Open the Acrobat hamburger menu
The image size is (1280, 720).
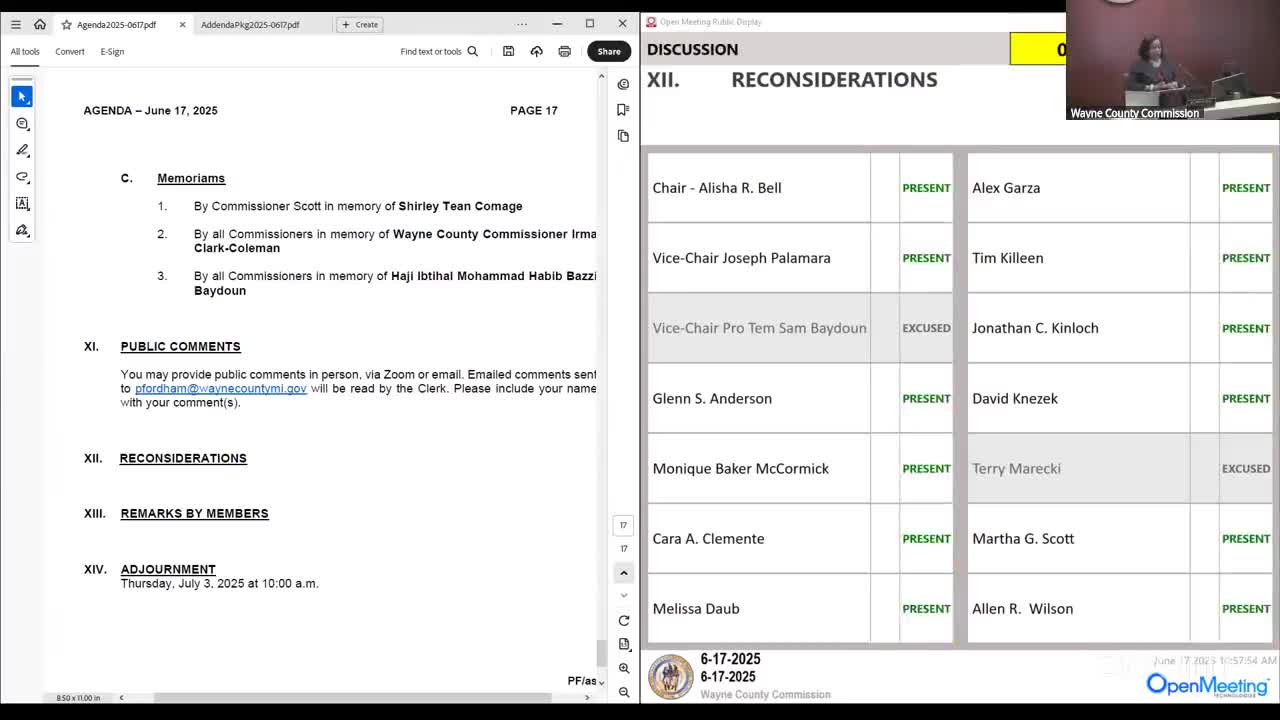pos(15,24)
